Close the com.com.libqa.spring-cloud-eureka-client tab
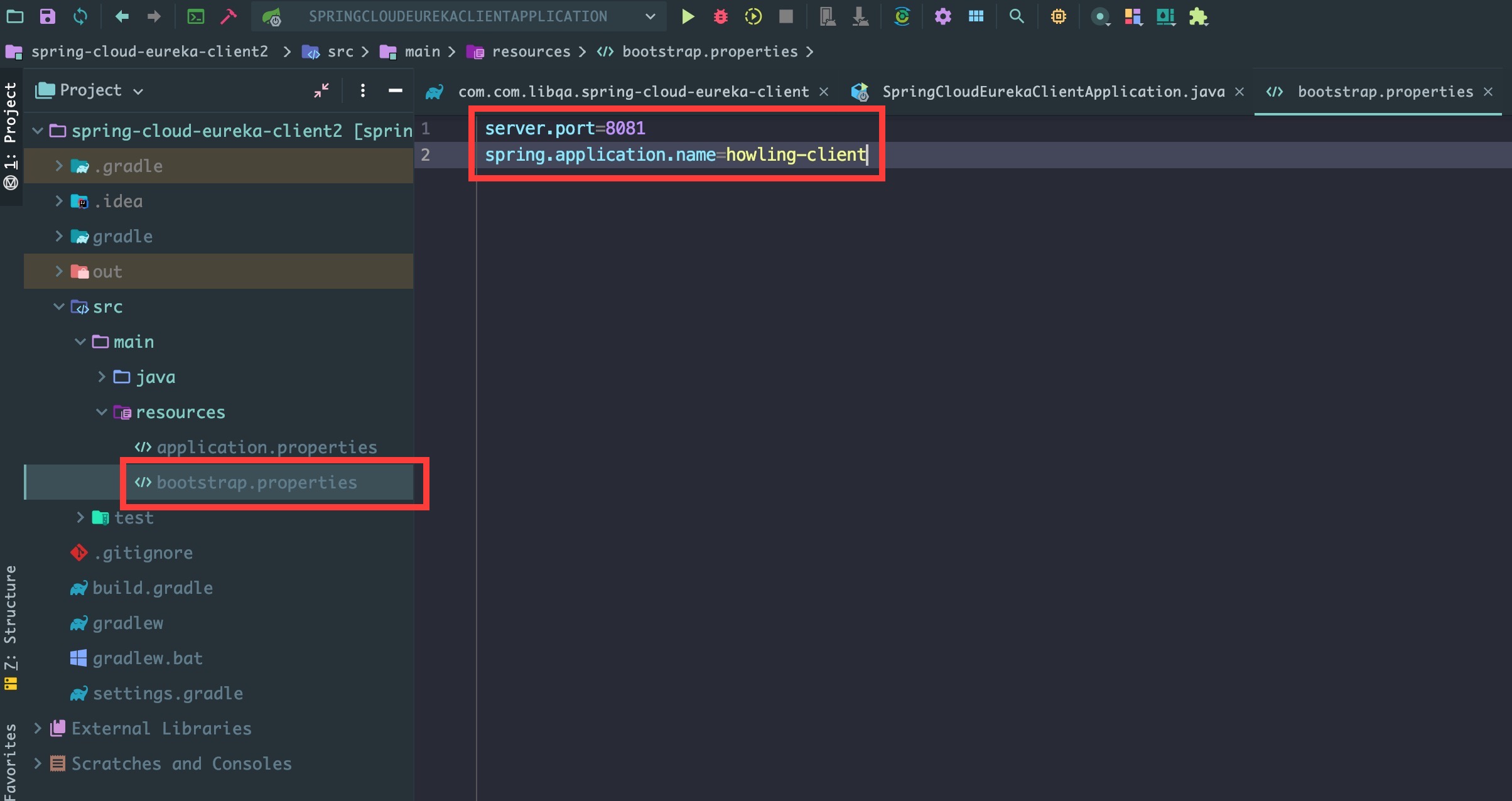1512x801 pixels. tap(824, 92)
